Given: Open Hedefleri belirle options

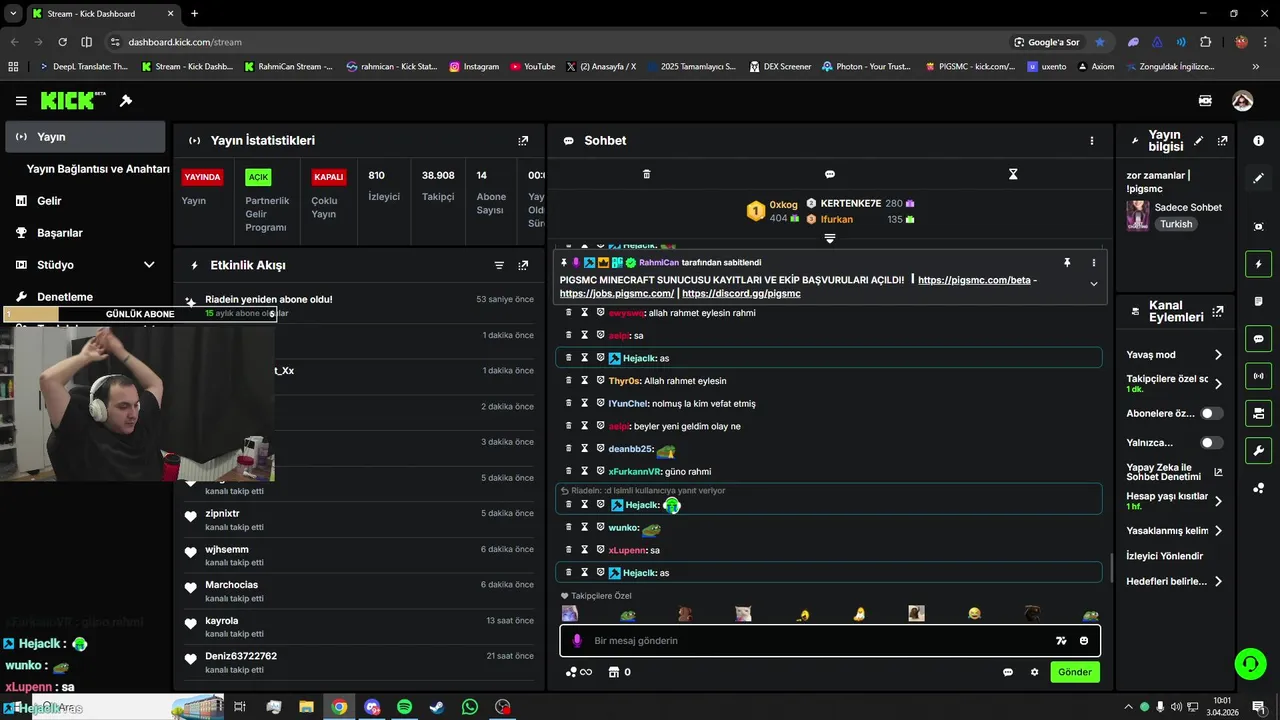Looking at the screenshot, I should [1175, 581].
